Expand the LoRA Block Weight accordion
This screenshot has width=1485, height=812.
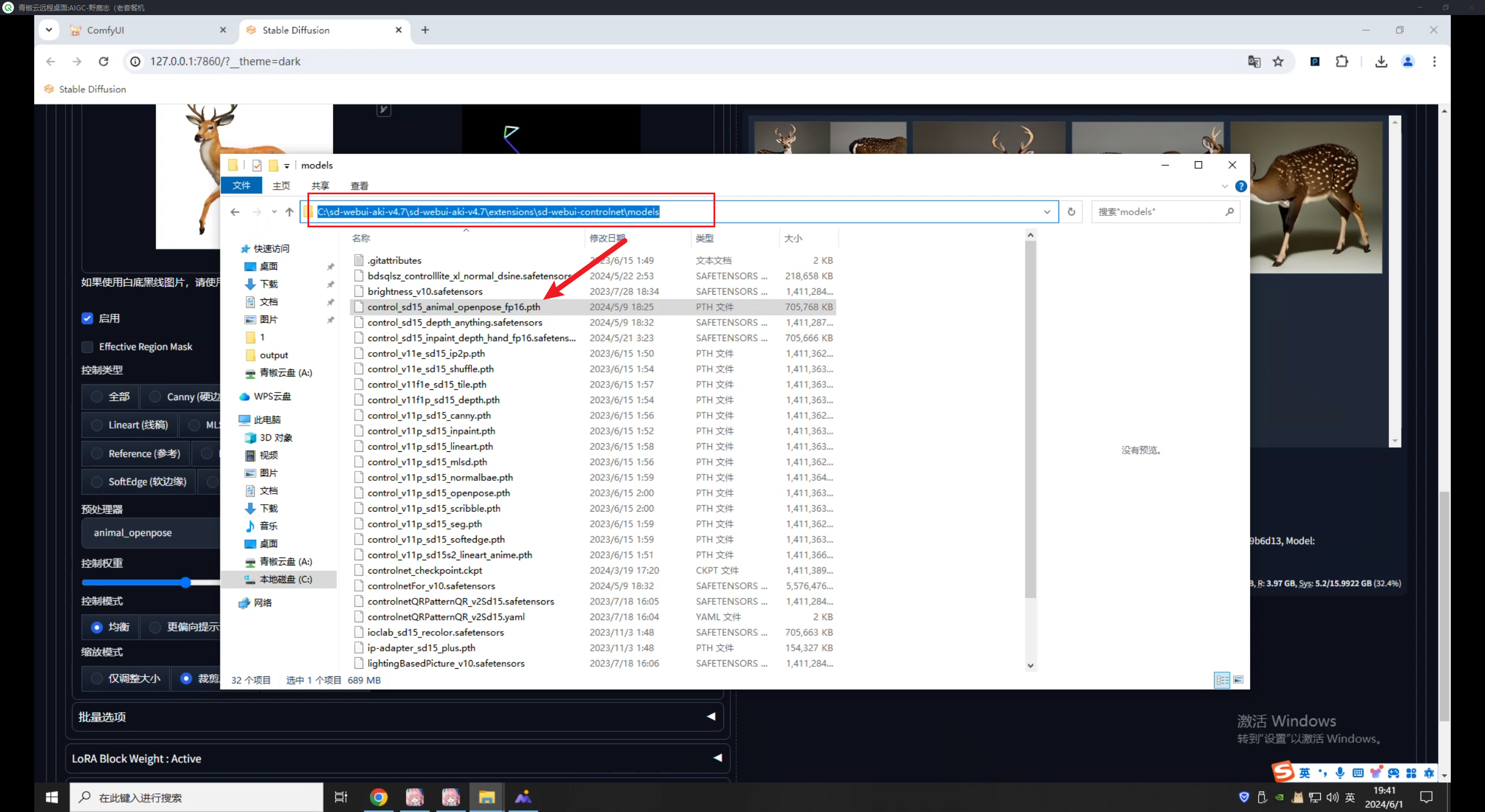[398, 759]
